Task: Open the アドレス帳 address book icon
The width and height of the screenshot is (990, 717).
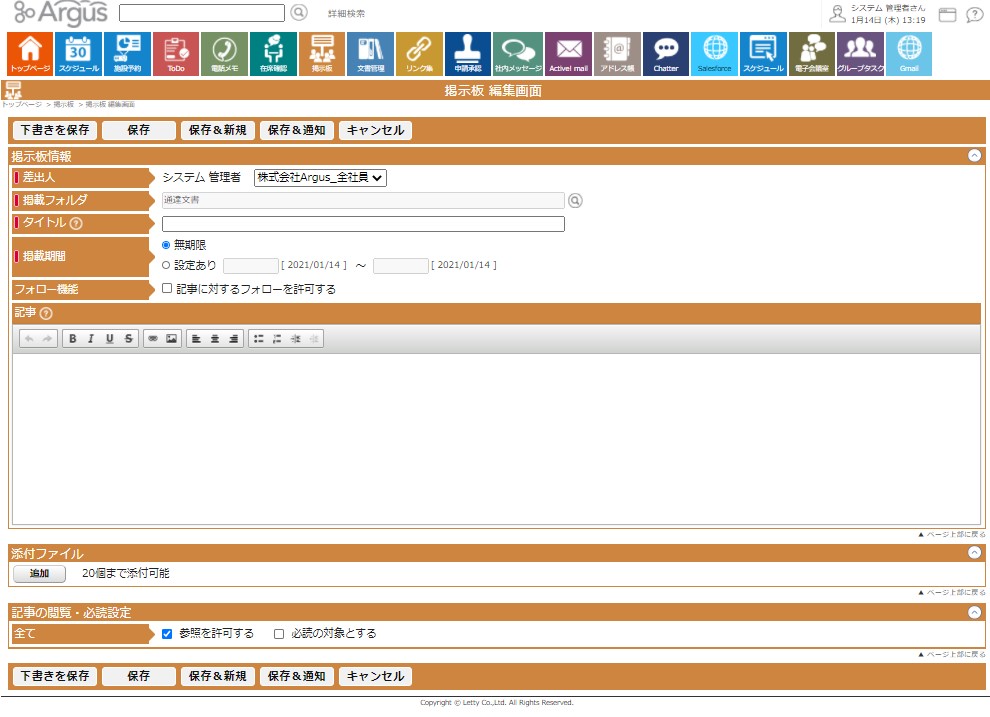Action: (617, 54)
